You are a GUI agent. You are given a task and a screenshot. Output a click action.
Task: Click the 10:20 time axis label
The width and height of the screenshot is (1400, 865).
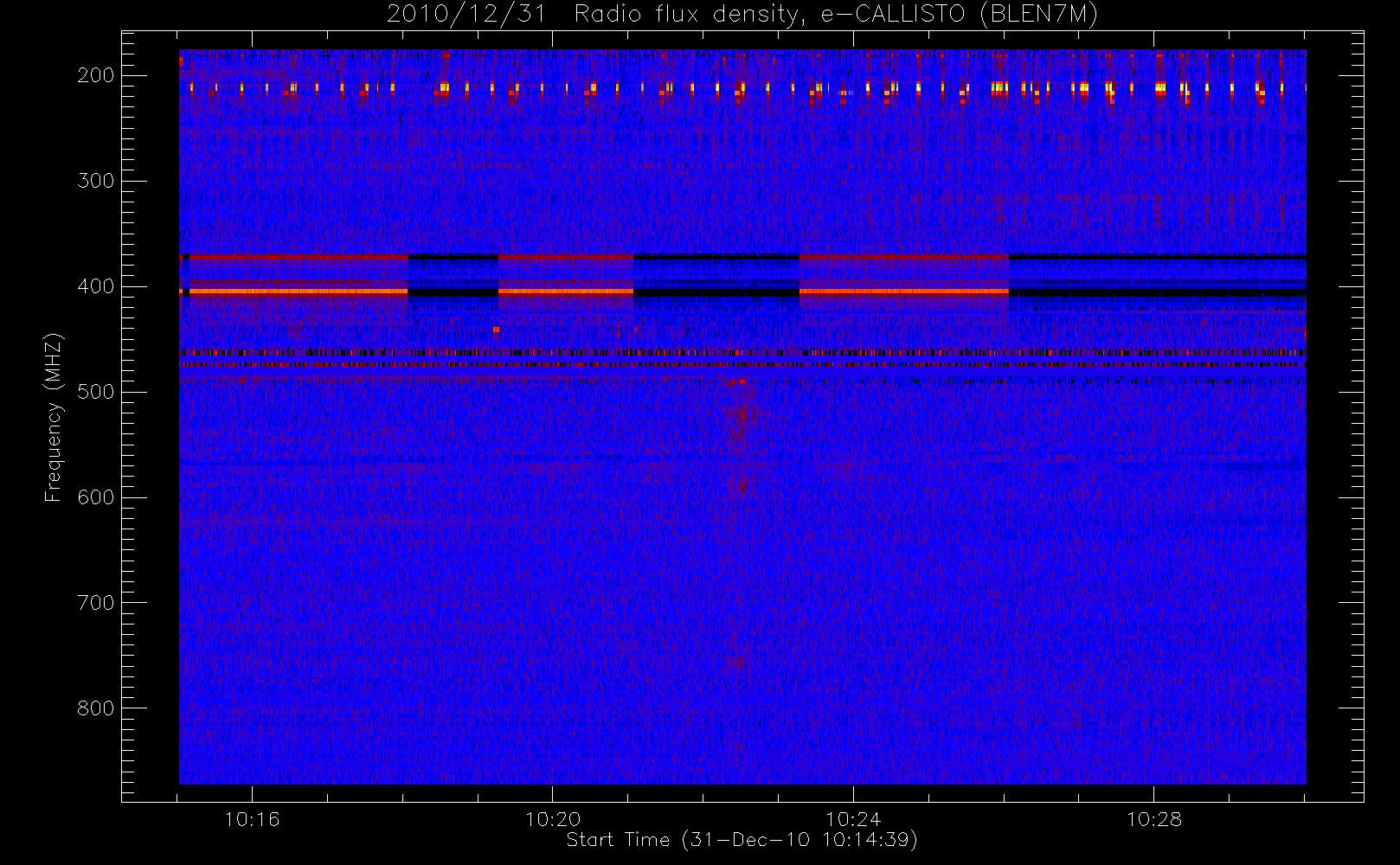(553, 819)
